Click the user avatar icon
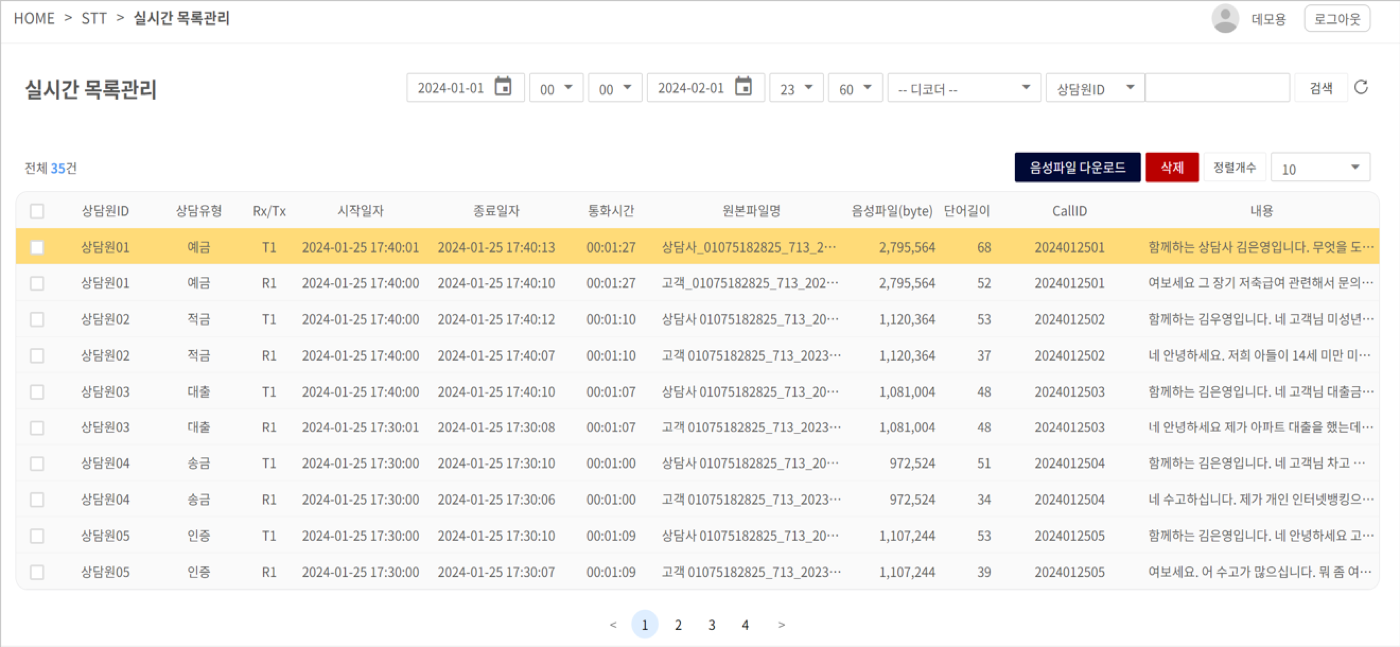Image resolution: width=1400 pixels, height=647 pixels. tap(1225, 18)
